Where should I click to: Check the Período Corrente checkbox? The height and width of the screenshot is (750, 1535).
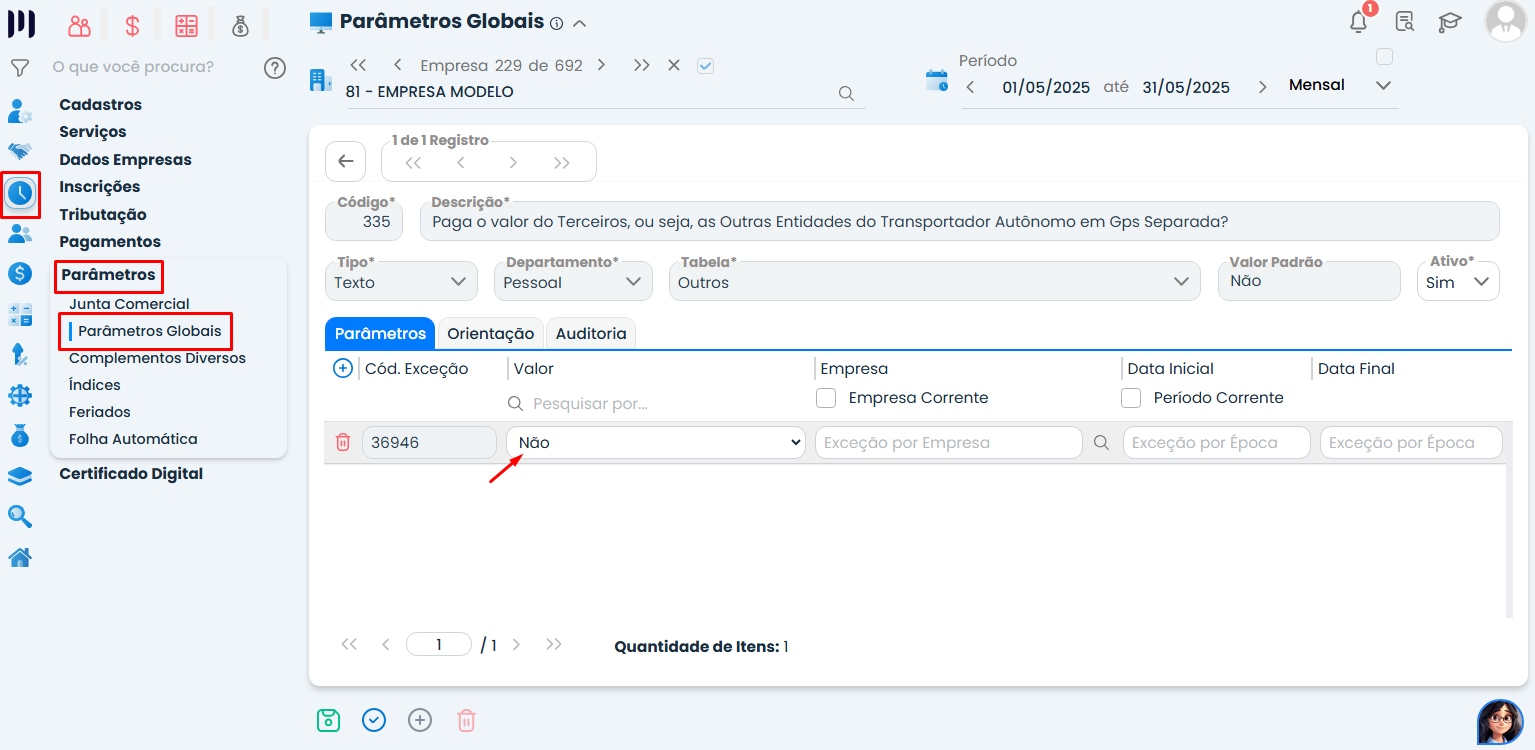tap(1131, 398)
